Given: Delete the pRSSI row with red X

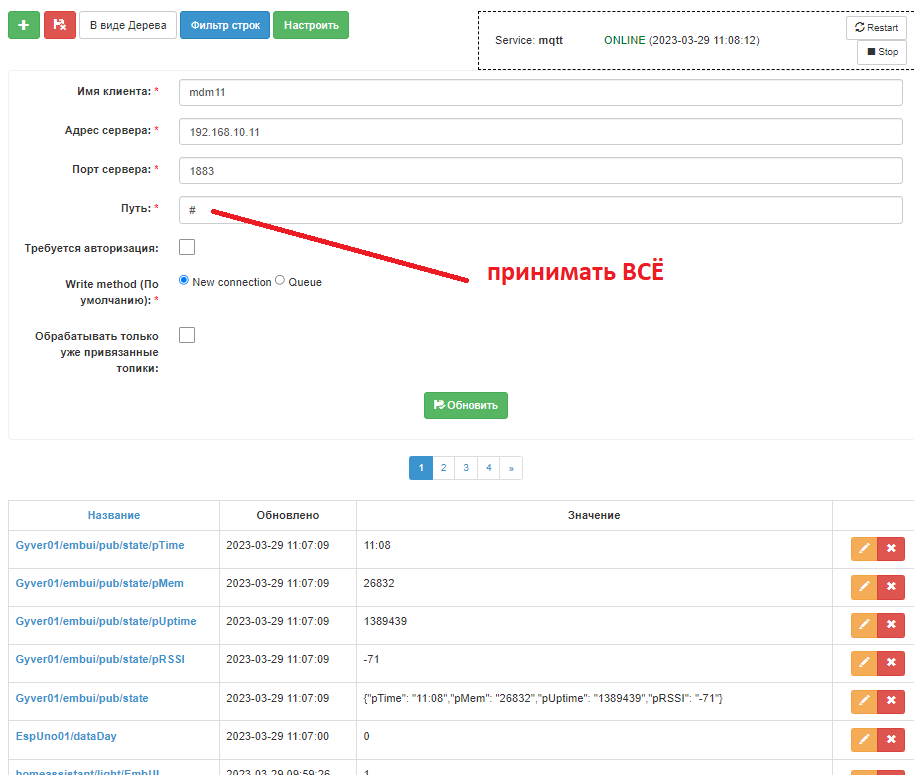Looking at the screenshot, I should 891,663.
